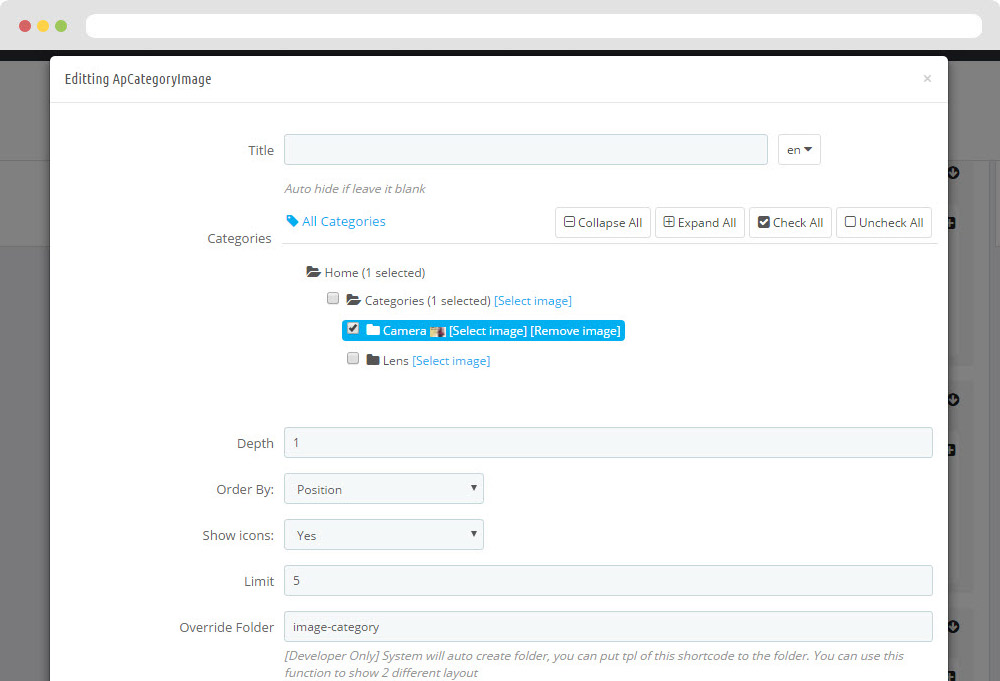Click the All Categories tag icon
1000x681 pixels.
292,221
